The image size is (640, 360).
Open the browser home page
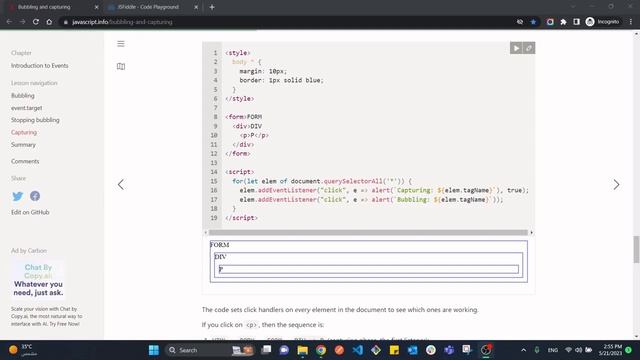coord(49,22)
